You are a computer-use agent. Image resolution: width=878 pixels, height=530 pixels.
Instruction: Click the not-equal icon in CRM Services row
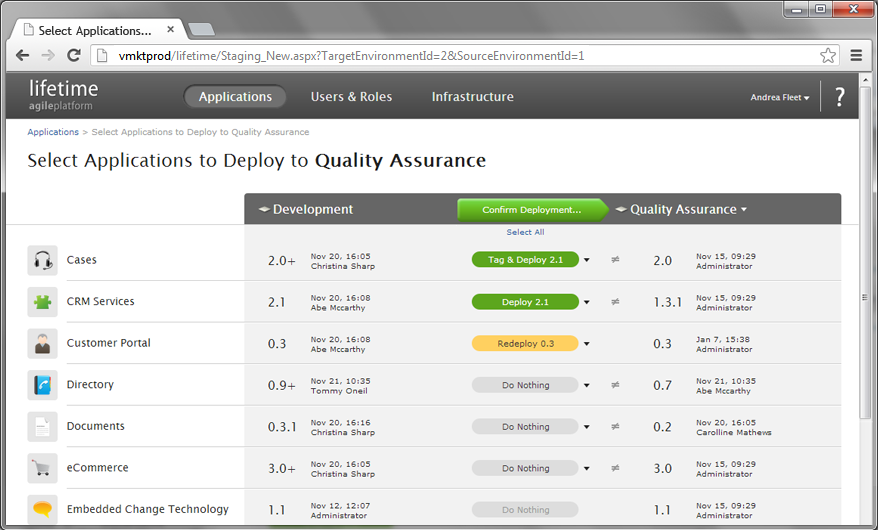[x=615, y=302]
